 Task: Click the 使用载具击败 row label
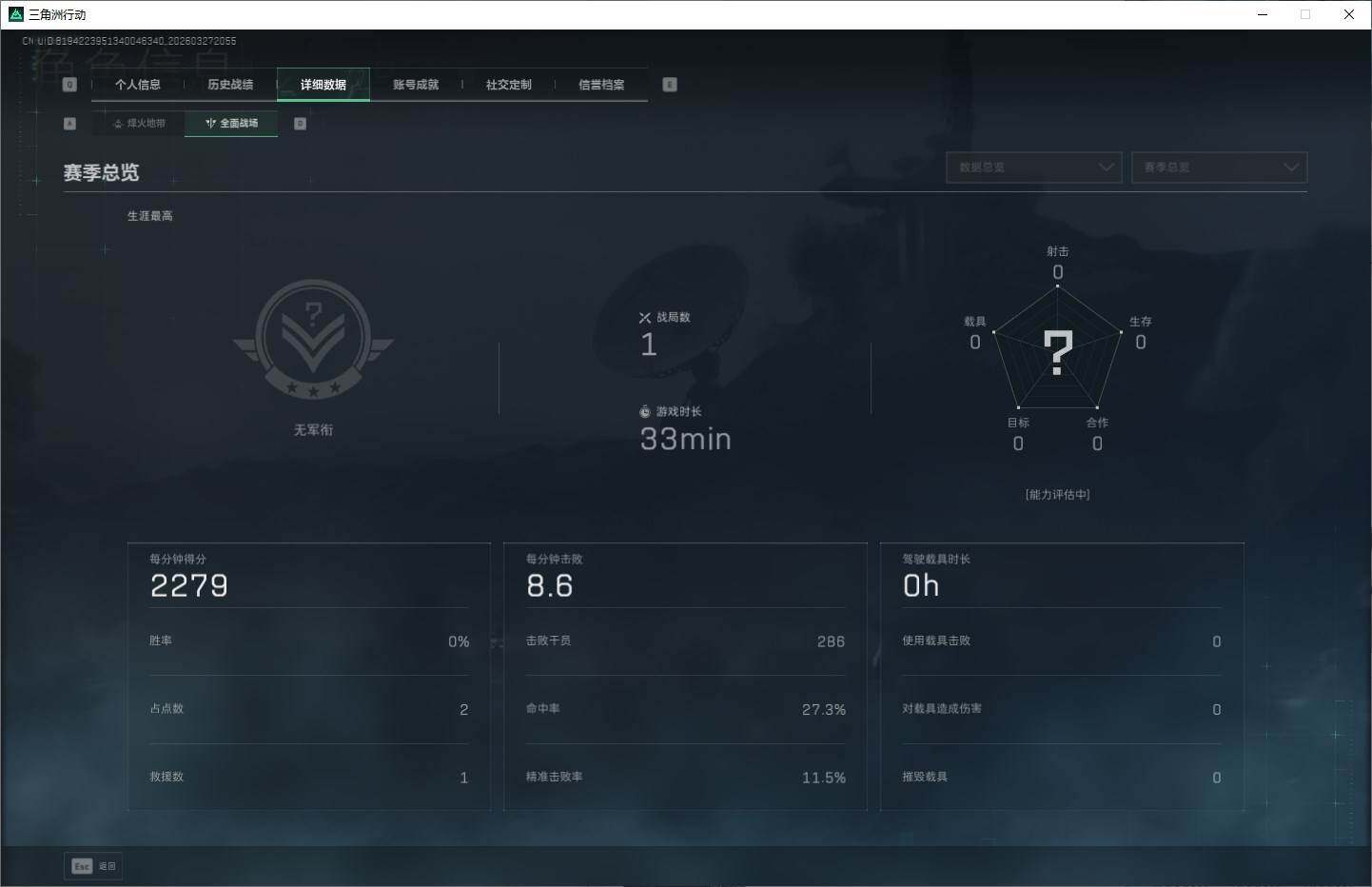pos(936,641)
